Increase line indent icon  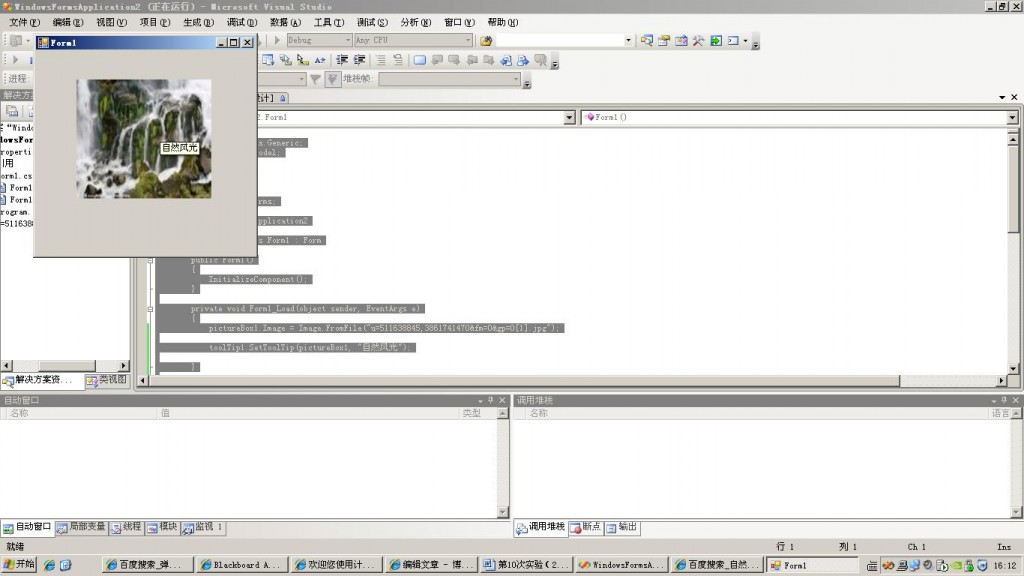(359, 60)
